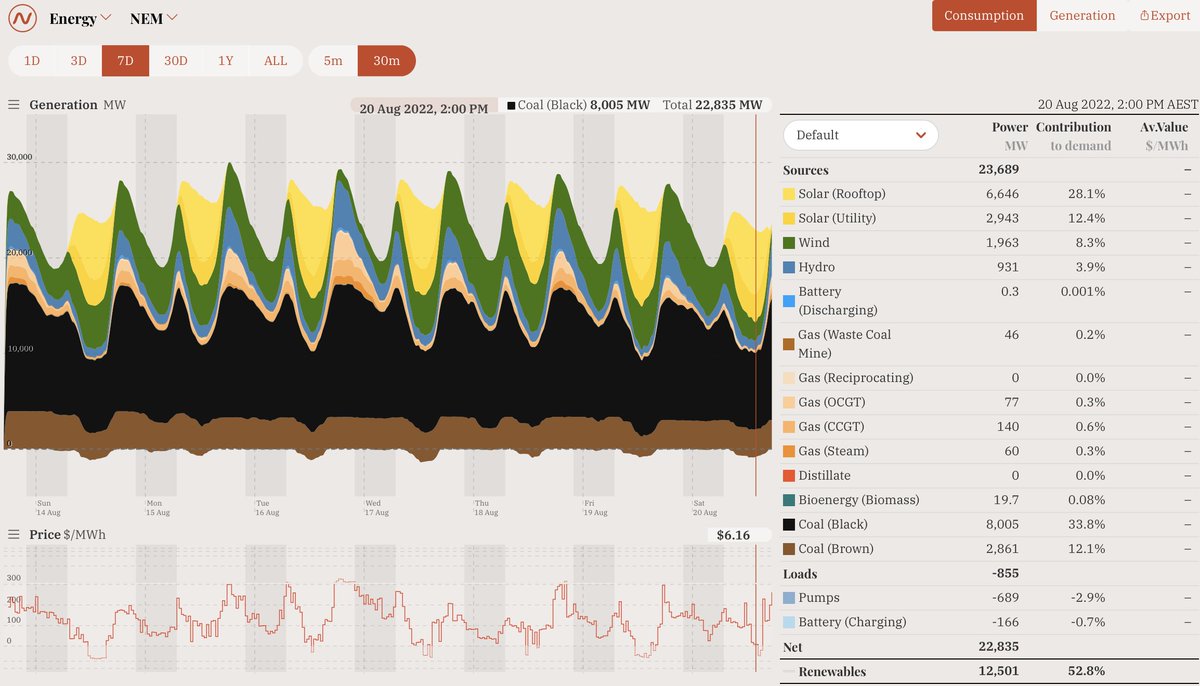Viewport: 1200px width, 686px height.
Task: Click the $6.16 price readout
Action: (x=733, y=536)
